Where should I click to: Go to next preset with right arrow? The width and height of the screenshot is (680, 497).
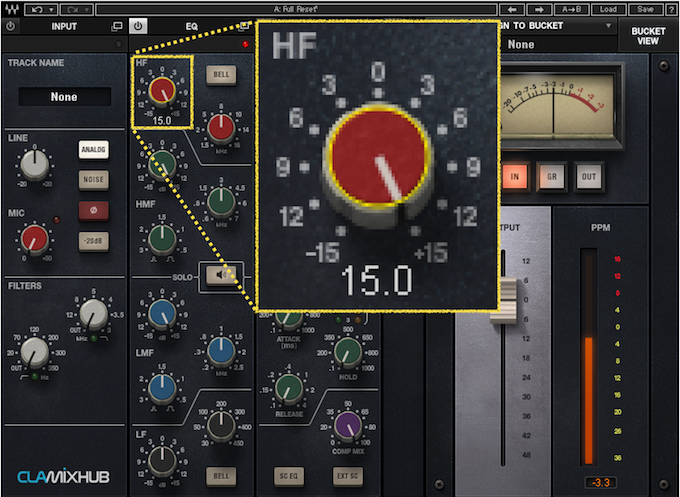point(539,9)
